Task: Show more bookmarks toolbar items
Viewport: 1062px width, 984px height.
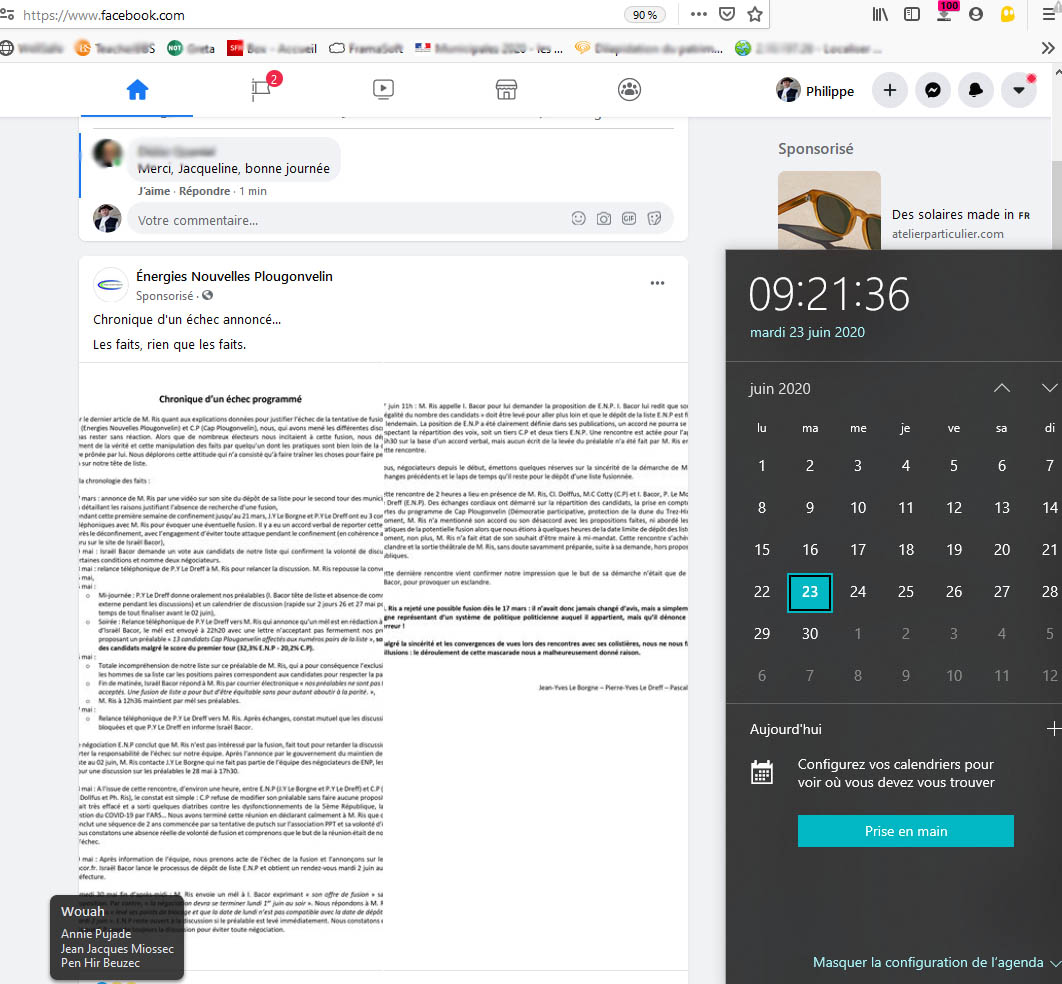Action: click(1048, 48)
